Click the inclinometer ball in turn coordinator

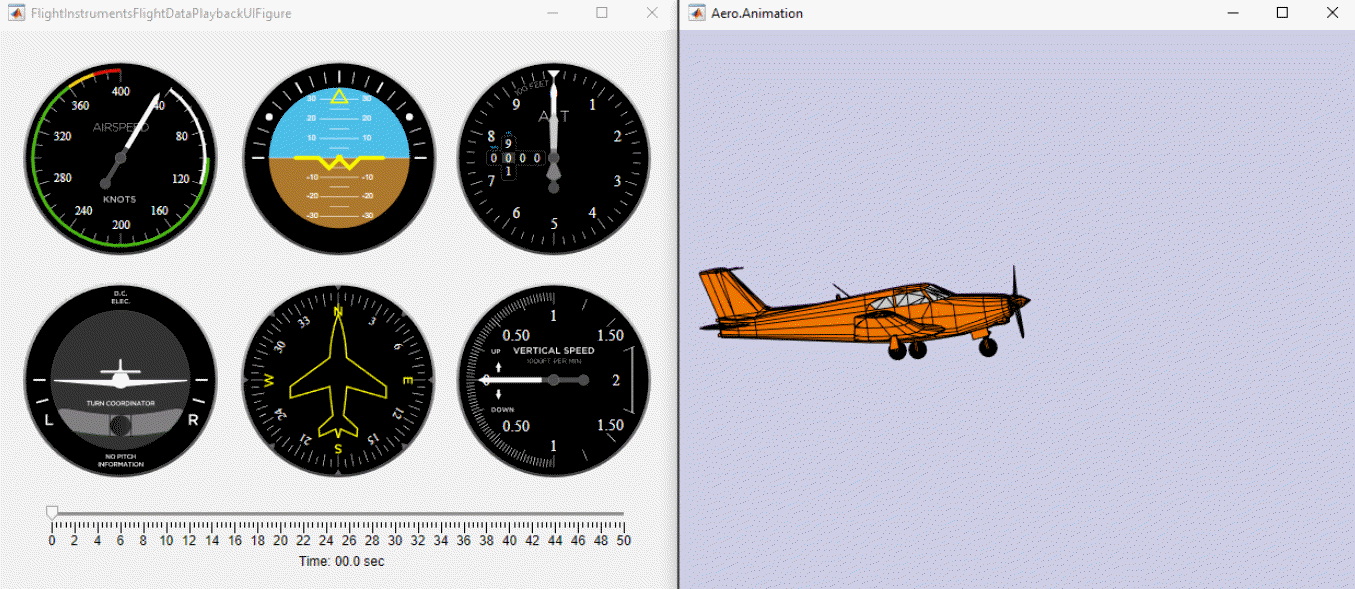coord(120,426)
